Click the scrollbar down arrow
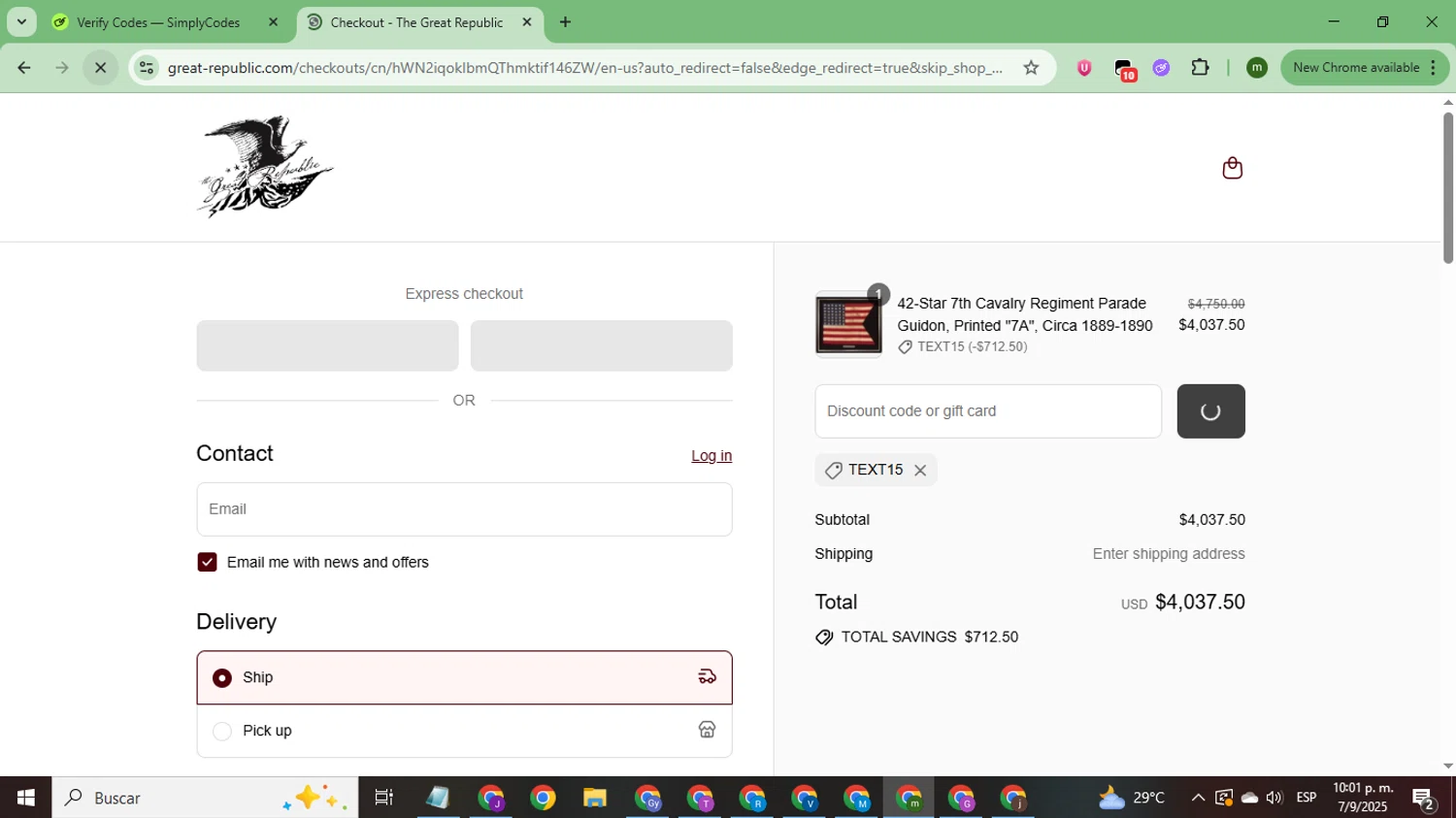Viewport: 1456px width, 818px height. click(1448, 767)
